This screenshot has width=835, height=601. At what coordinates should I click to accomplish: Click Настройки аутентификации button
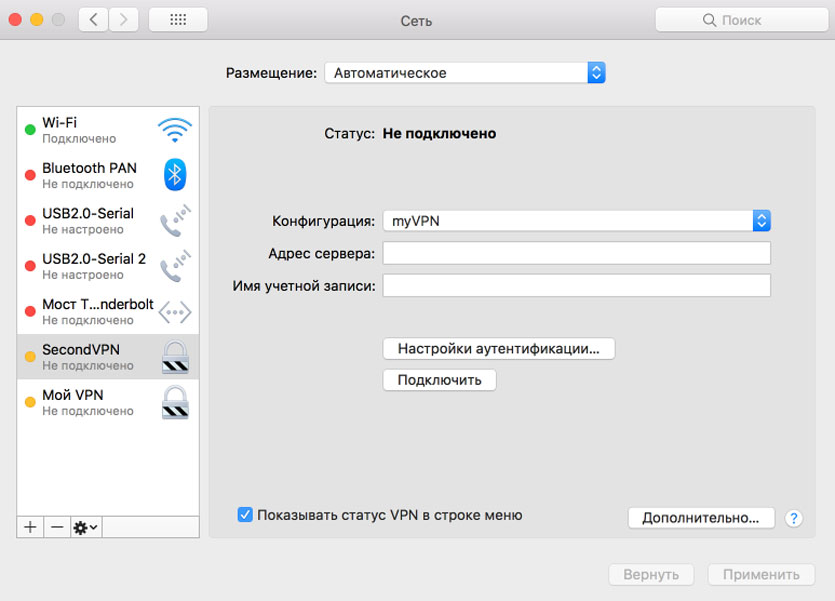click(x=498, y=349)
